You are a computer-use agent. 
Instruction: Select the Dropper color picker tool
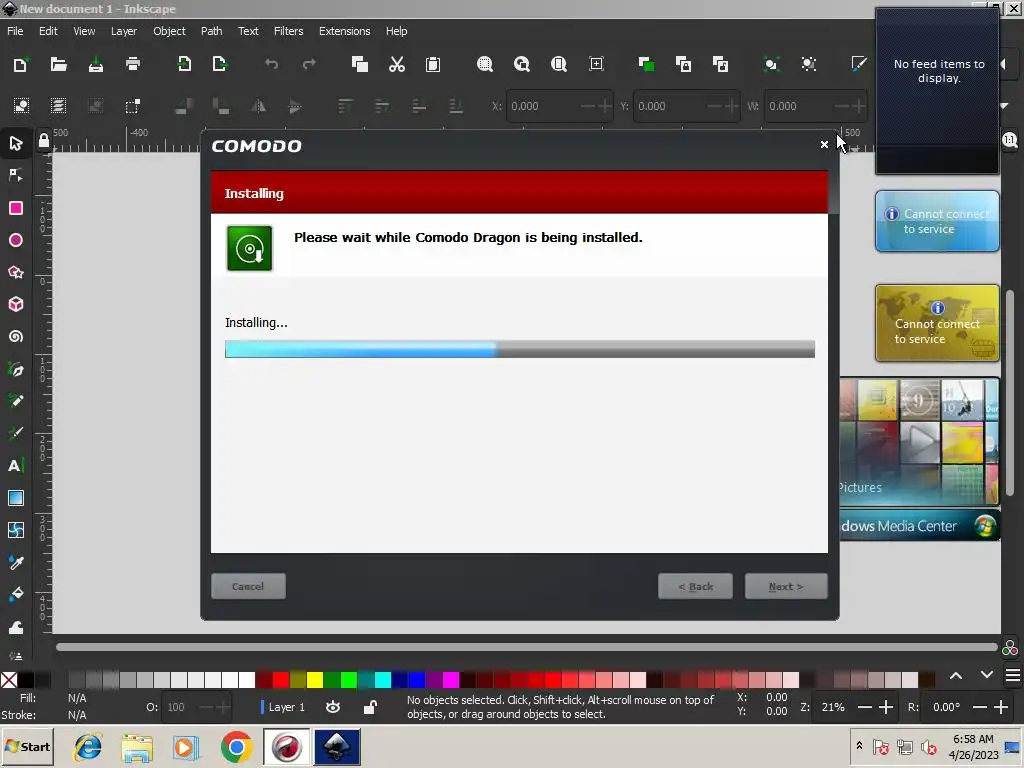point(16,562)
